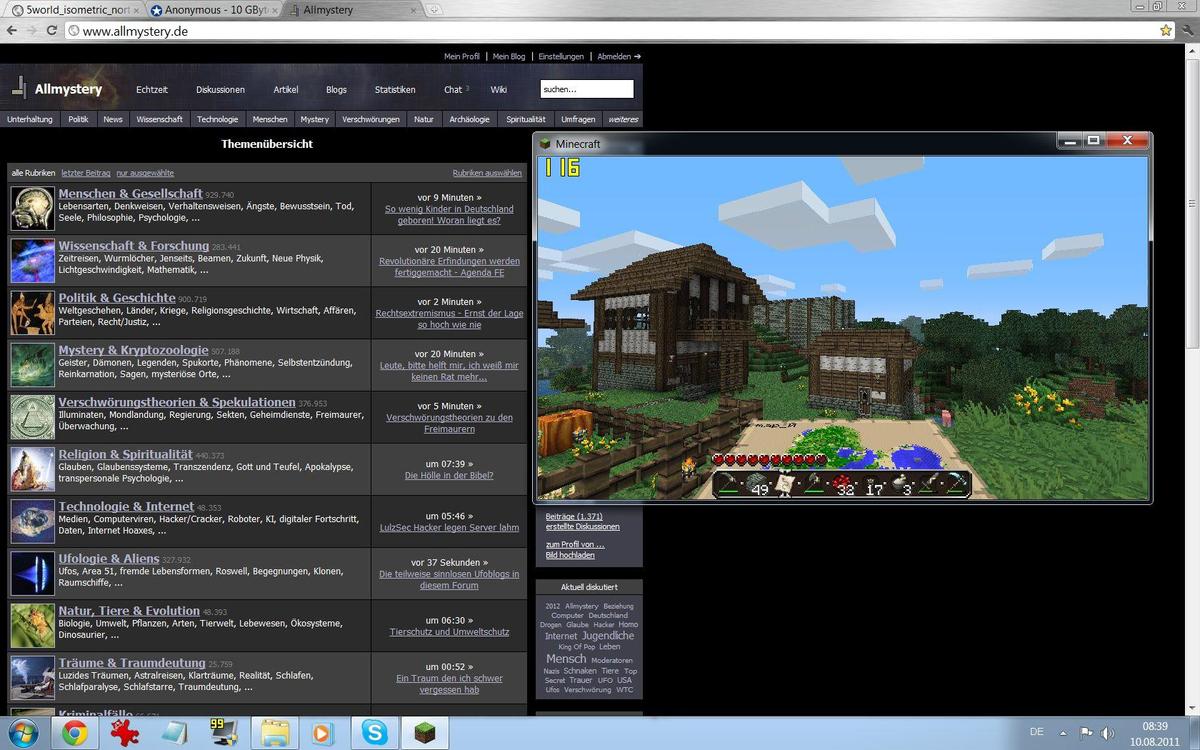
Task: Select the hotbar item with count 17
Action: click(872, 485)
